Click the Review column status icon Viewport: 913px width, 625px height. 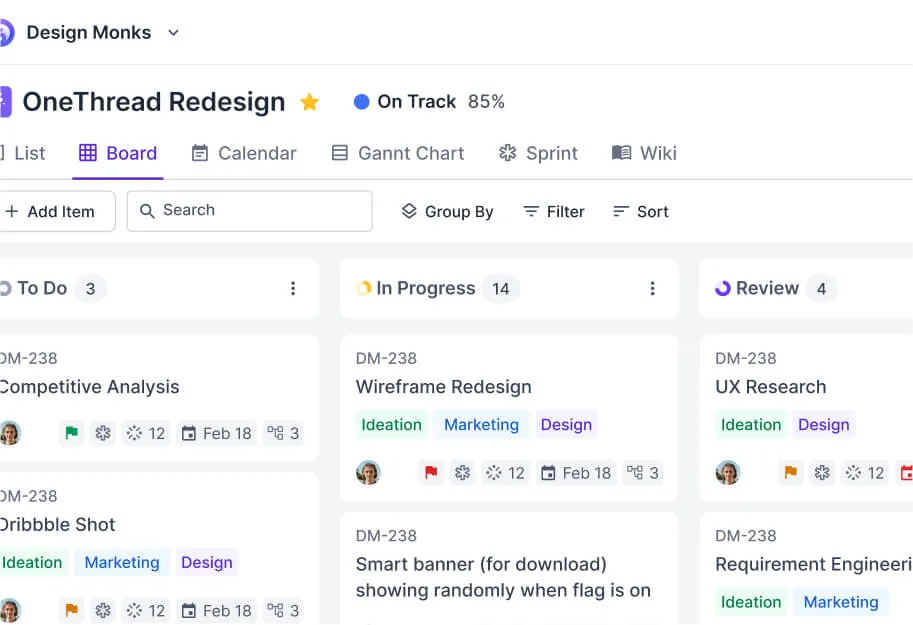(723, 288)
